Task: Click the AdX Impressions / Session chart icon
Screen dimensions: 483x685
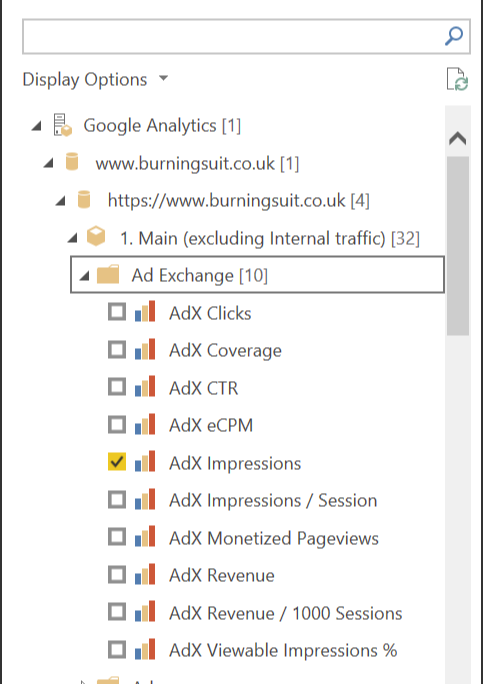Action: [145, 499]
